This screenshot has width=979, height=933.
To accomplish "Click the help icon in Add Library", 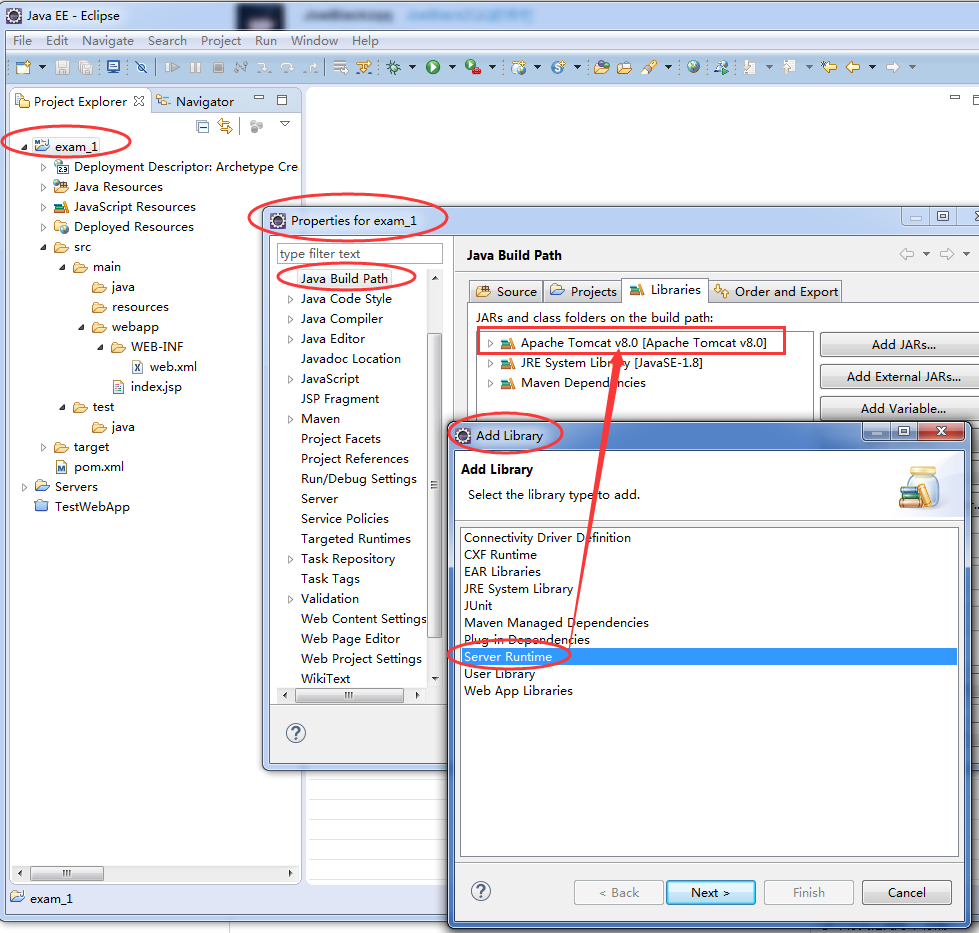I will coord(481,891).
